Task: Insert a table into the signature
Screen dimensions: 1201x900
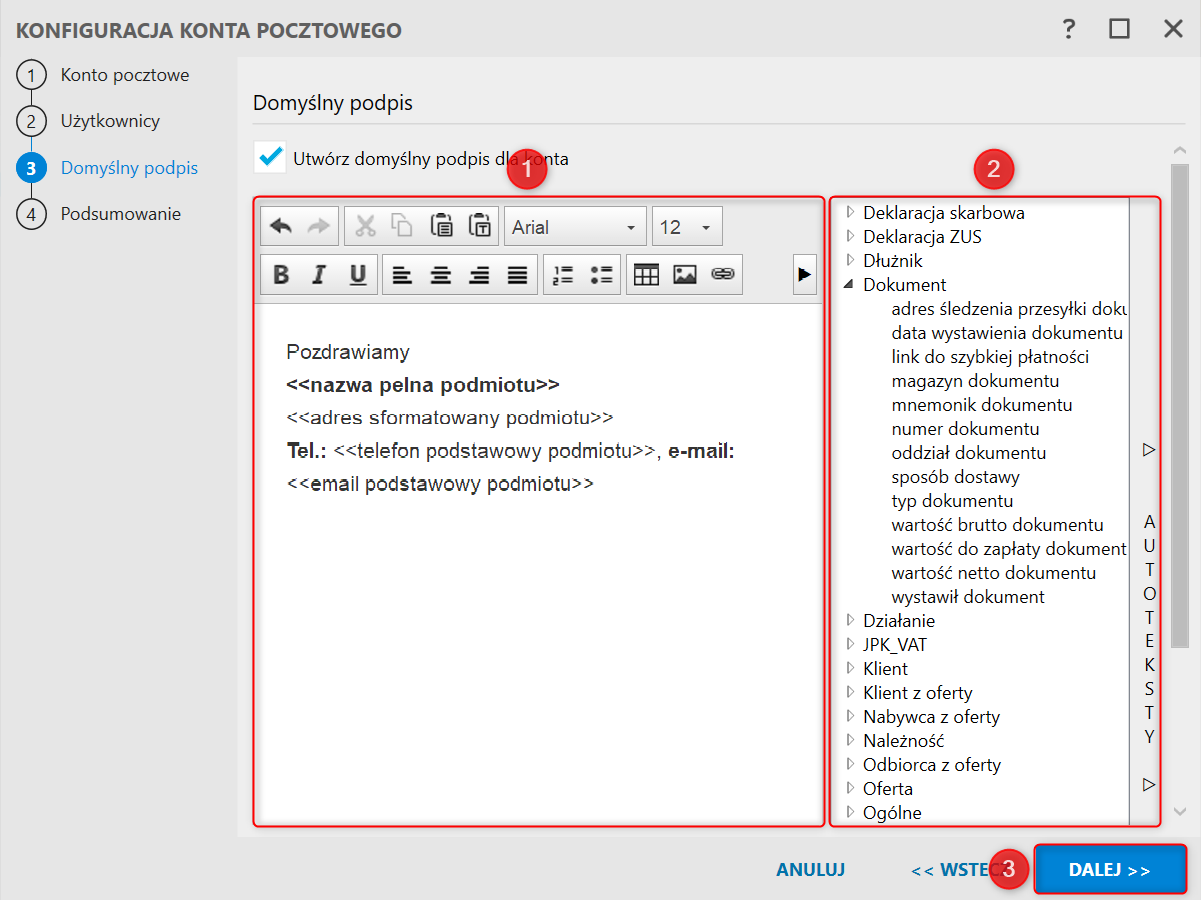Action: pos(647,275)
